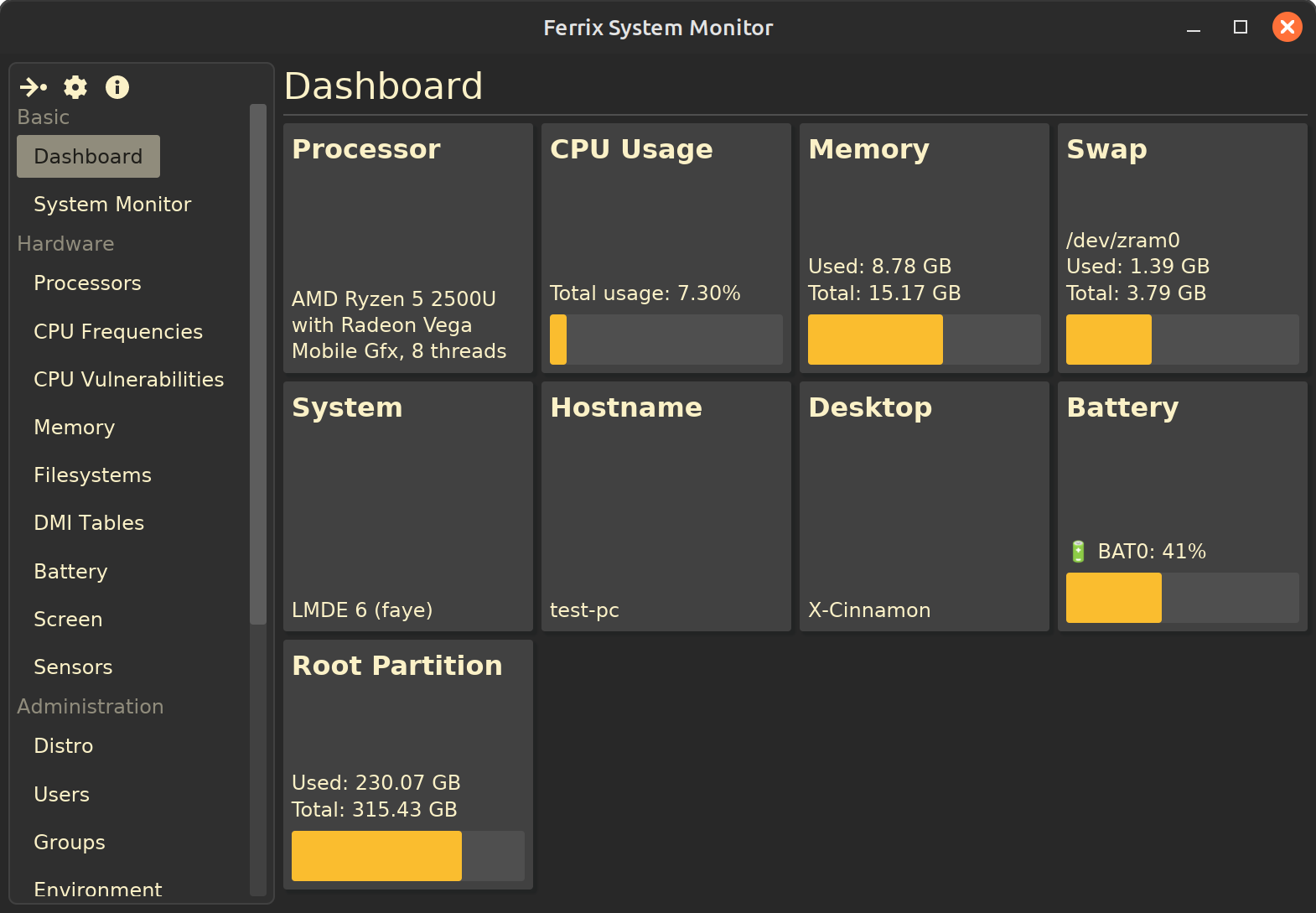Image resolution: width=1316 pixels, height=913 pixels.
Task: Click the sidebar vertical scrollbar
Action: pos(258,365)
